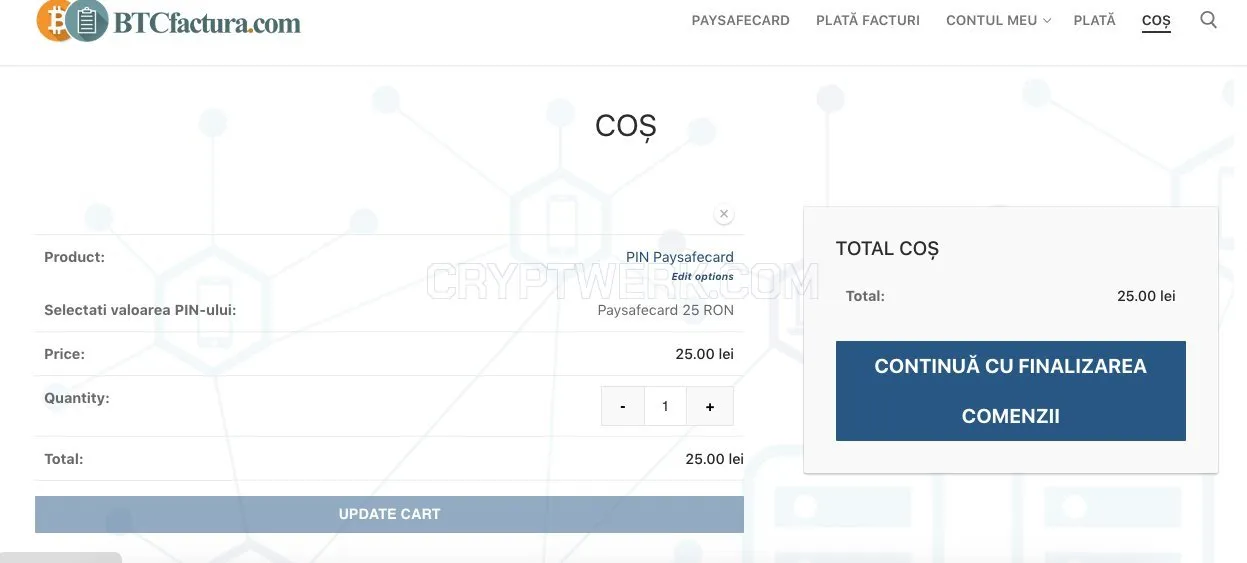
Task: Click the Edit options link
Action: click(702, 277)
